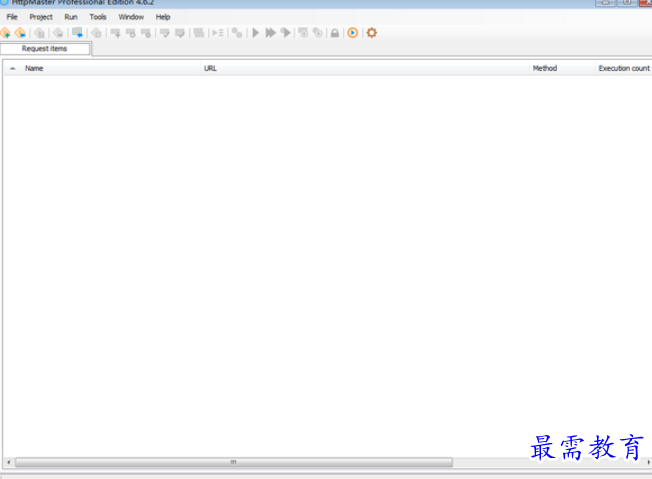
Task: Click the new project icon with green plus
Action: click(5, 33)
